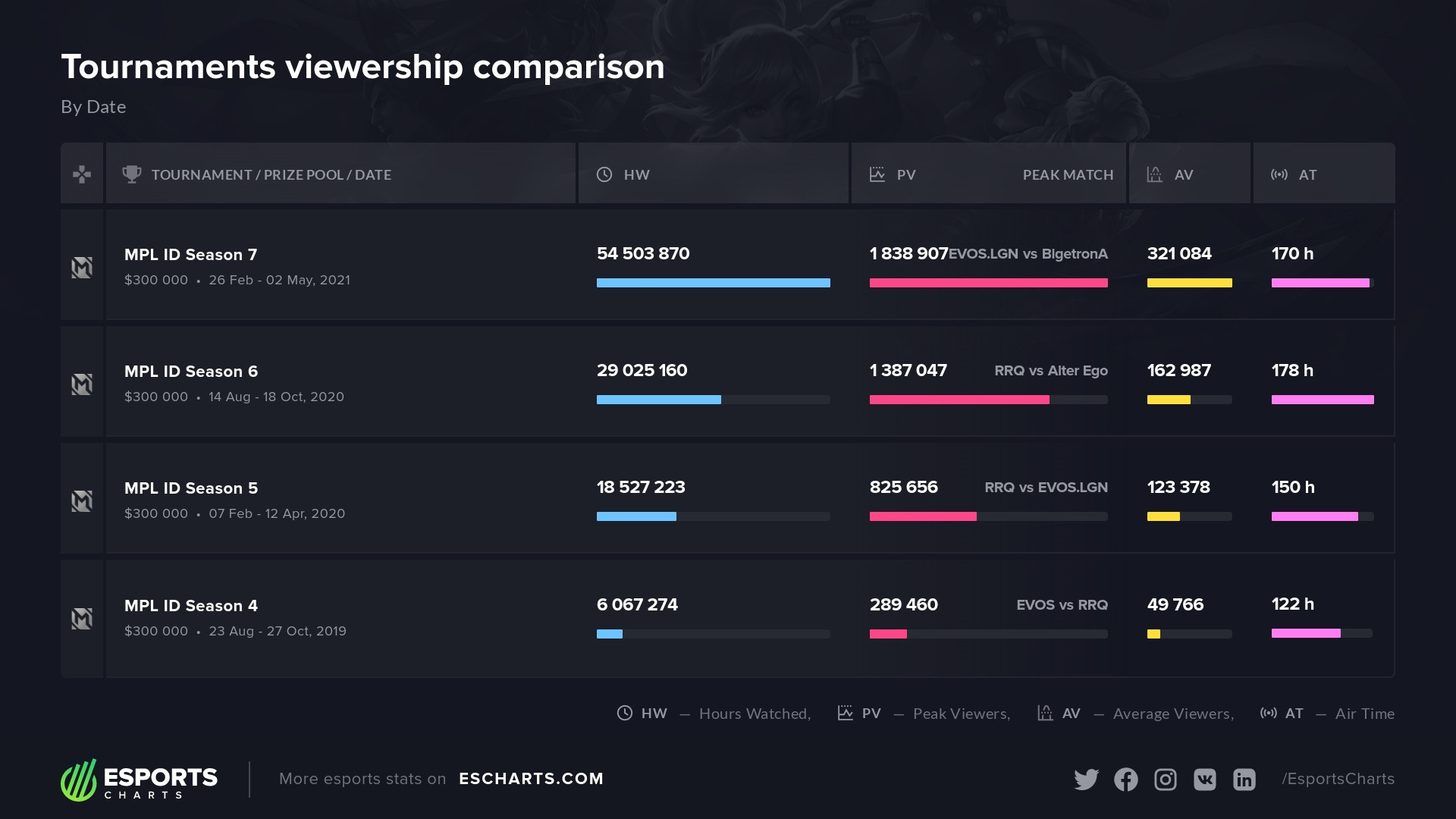Open the Facebook social icon
This screenshot has width=1456, height=819.
coord(1125,780)
